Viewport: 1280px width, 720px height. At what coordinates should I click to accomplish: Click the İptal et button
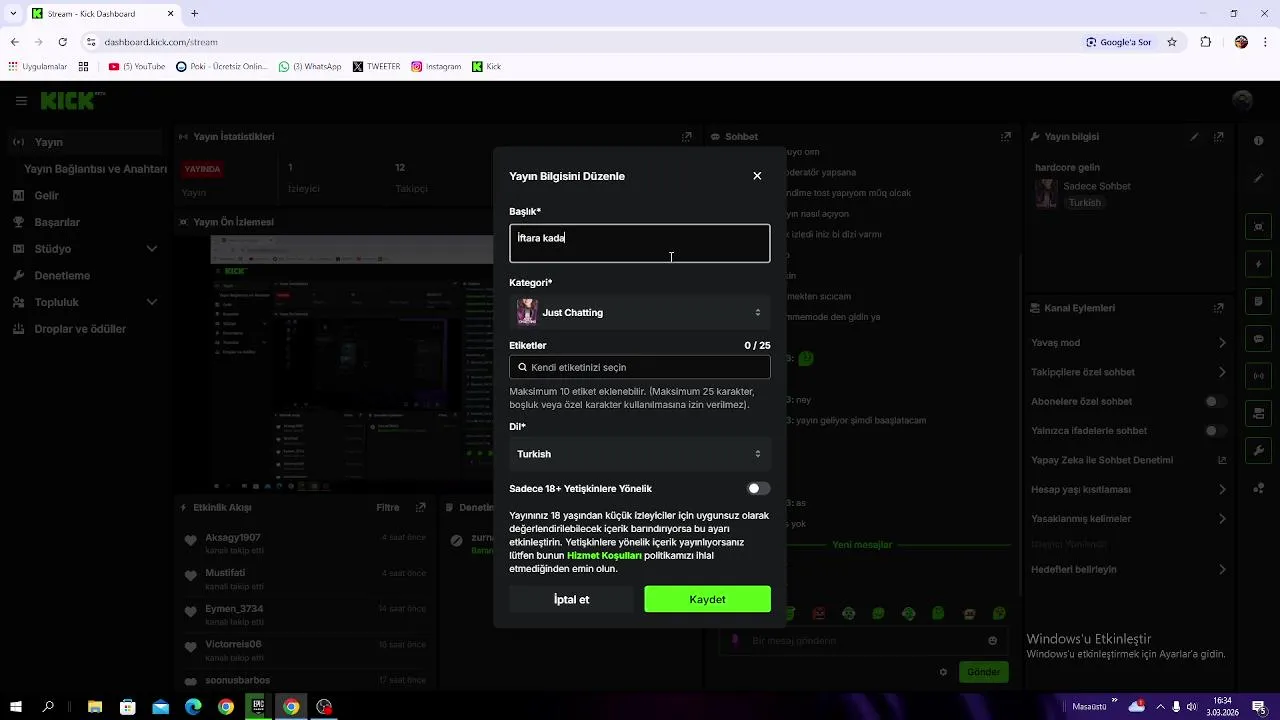pyautogui.click(x=571, y=599)
